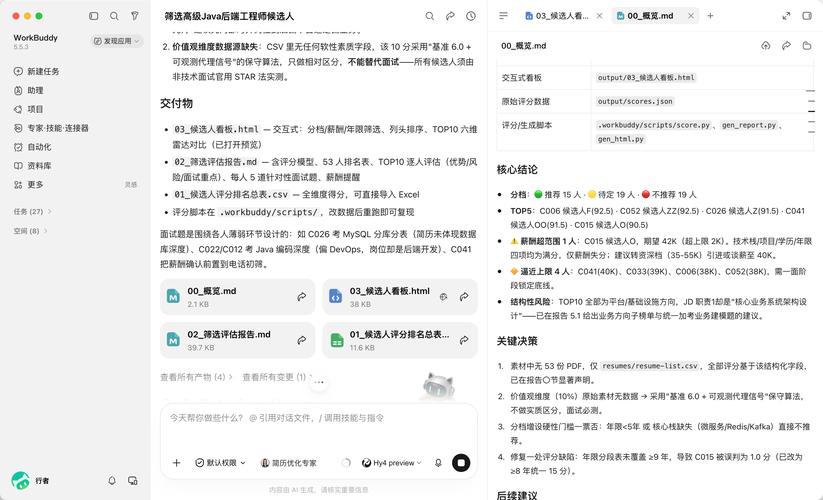Viewport: 823px width, 500px height.
Task: Open the 默认权限 permission dropdown
Action: pos(220,463)
